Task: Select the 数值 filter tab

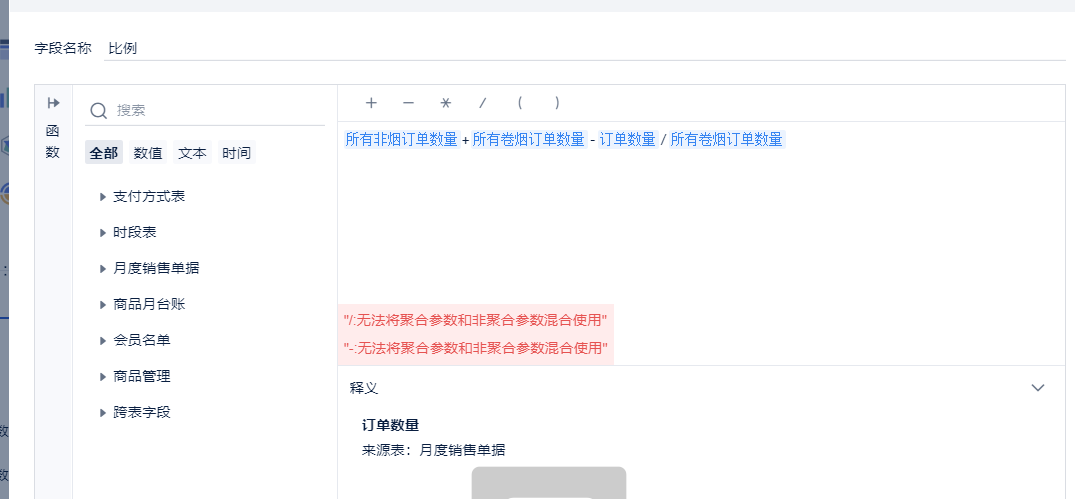Action: point(148,153)
